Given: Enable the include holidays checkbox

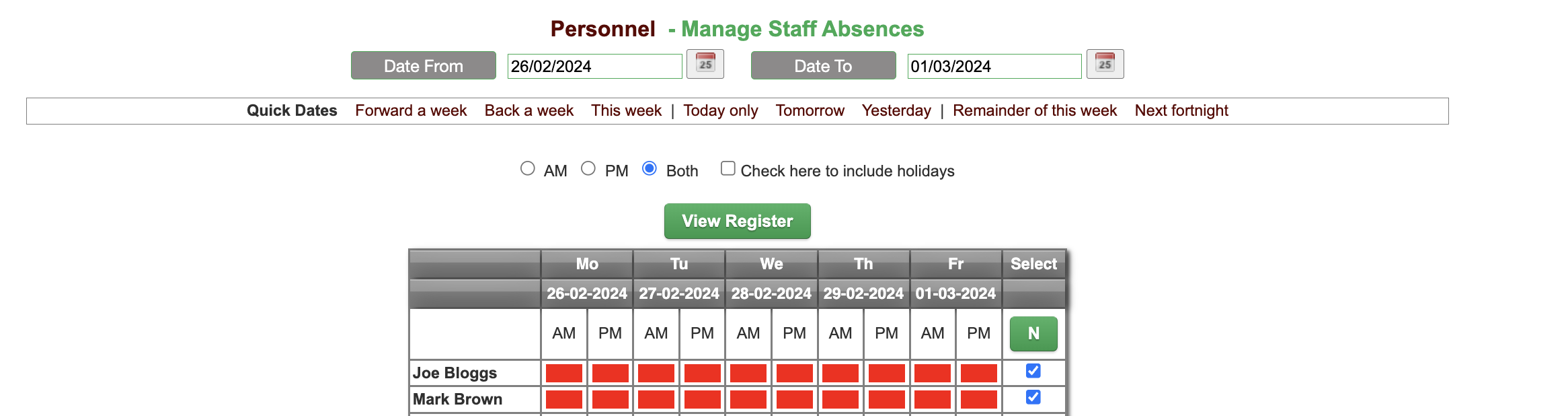Looking at the screenshot, I should click(x=728, y=169).
